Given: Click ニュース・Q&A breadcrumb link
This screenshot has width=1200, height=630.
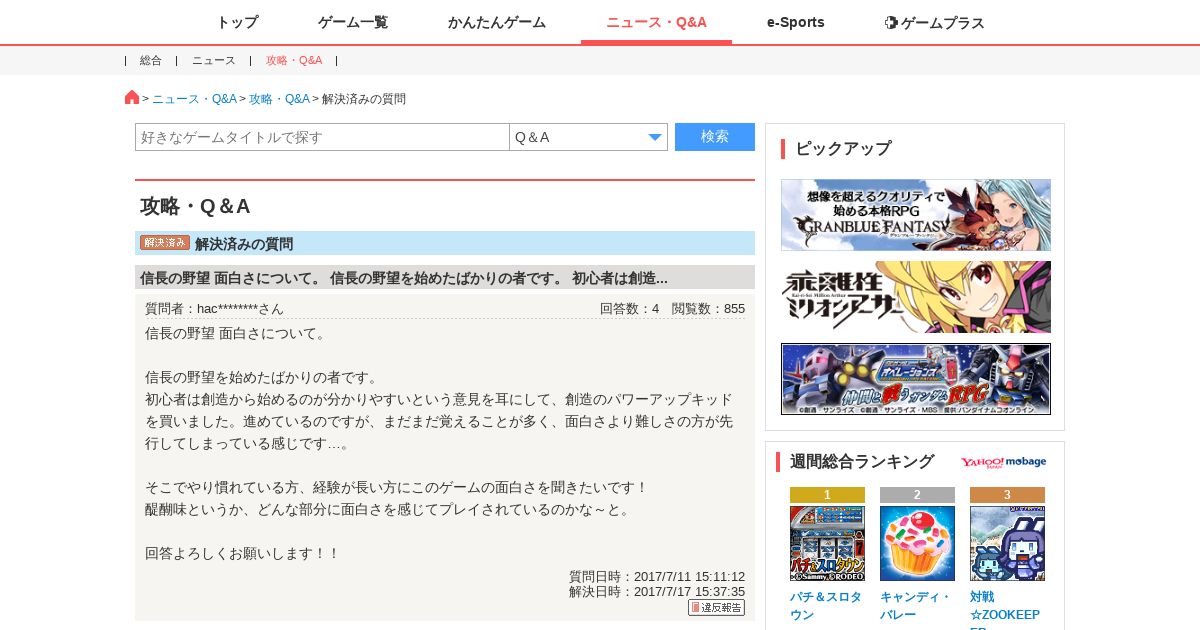Looking at the screenshot, I should (194, 99).
